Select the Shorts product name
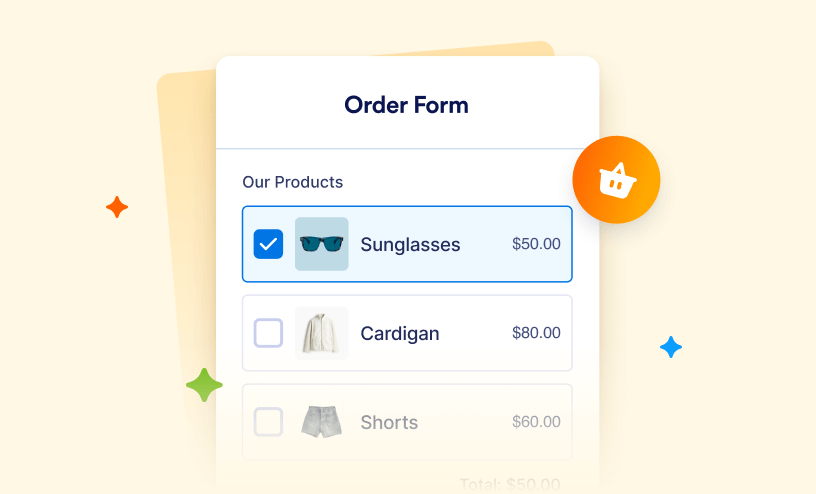Image resolution: width=816 pixels, height=494 pixels. coord(389,422)
